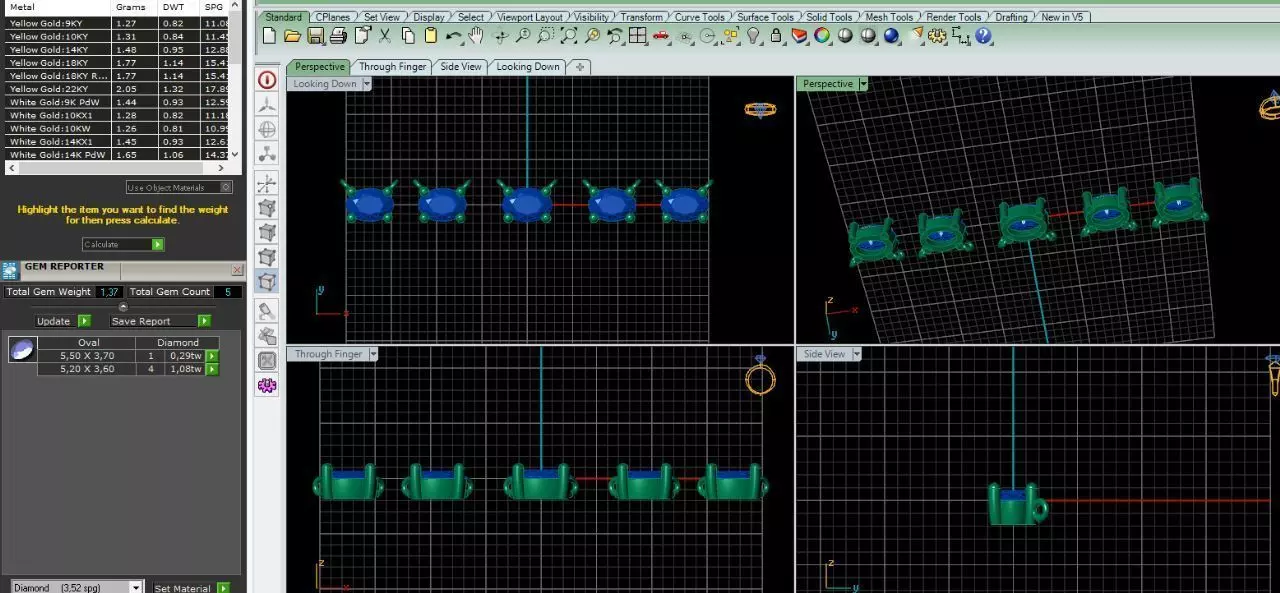
Task: Click the Zoom Extents icon
Action: tap(569, 36)
